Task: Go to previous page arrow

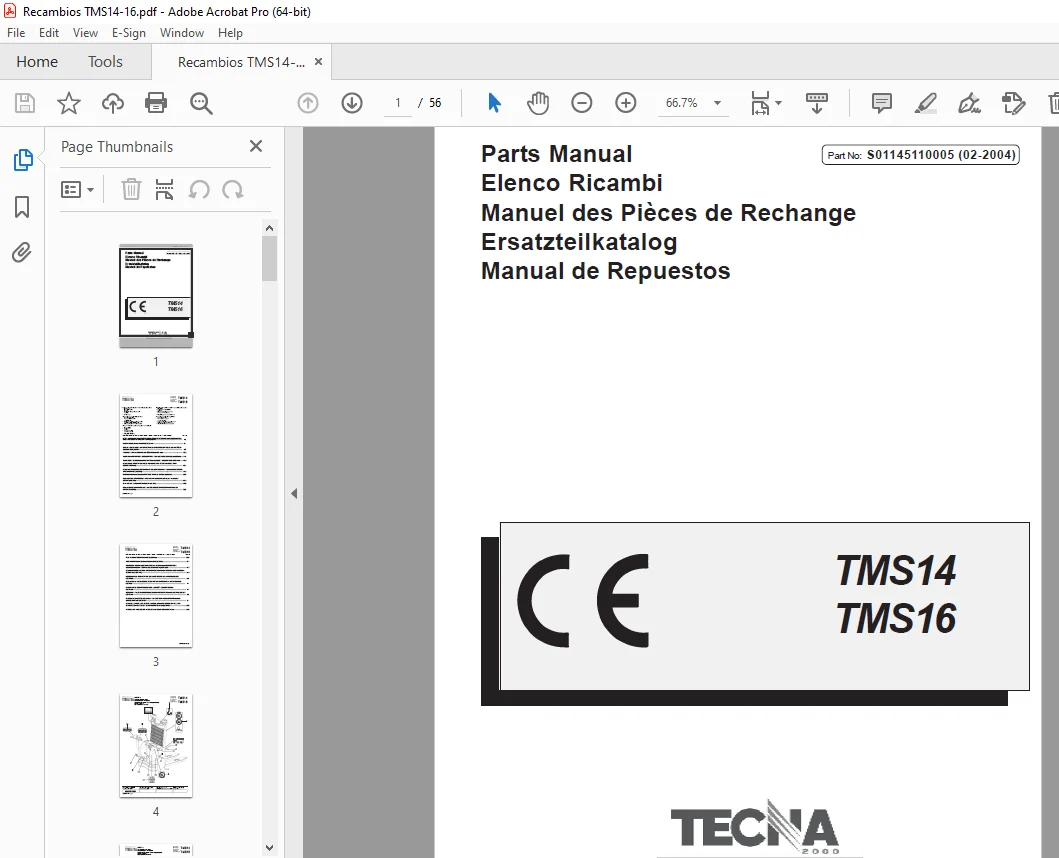Action: click(308, 103)
